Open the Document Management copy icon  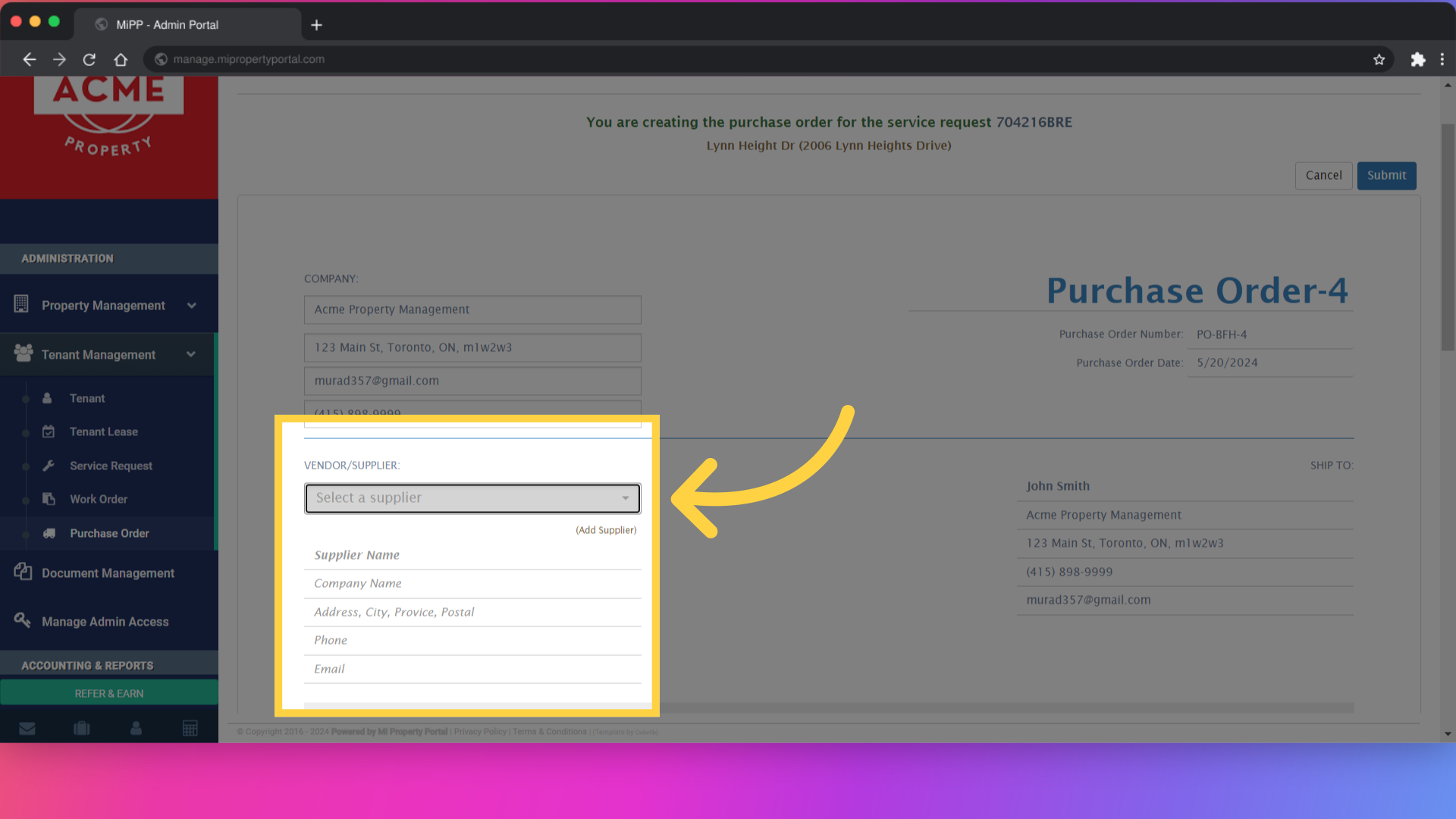pos(22,573)
